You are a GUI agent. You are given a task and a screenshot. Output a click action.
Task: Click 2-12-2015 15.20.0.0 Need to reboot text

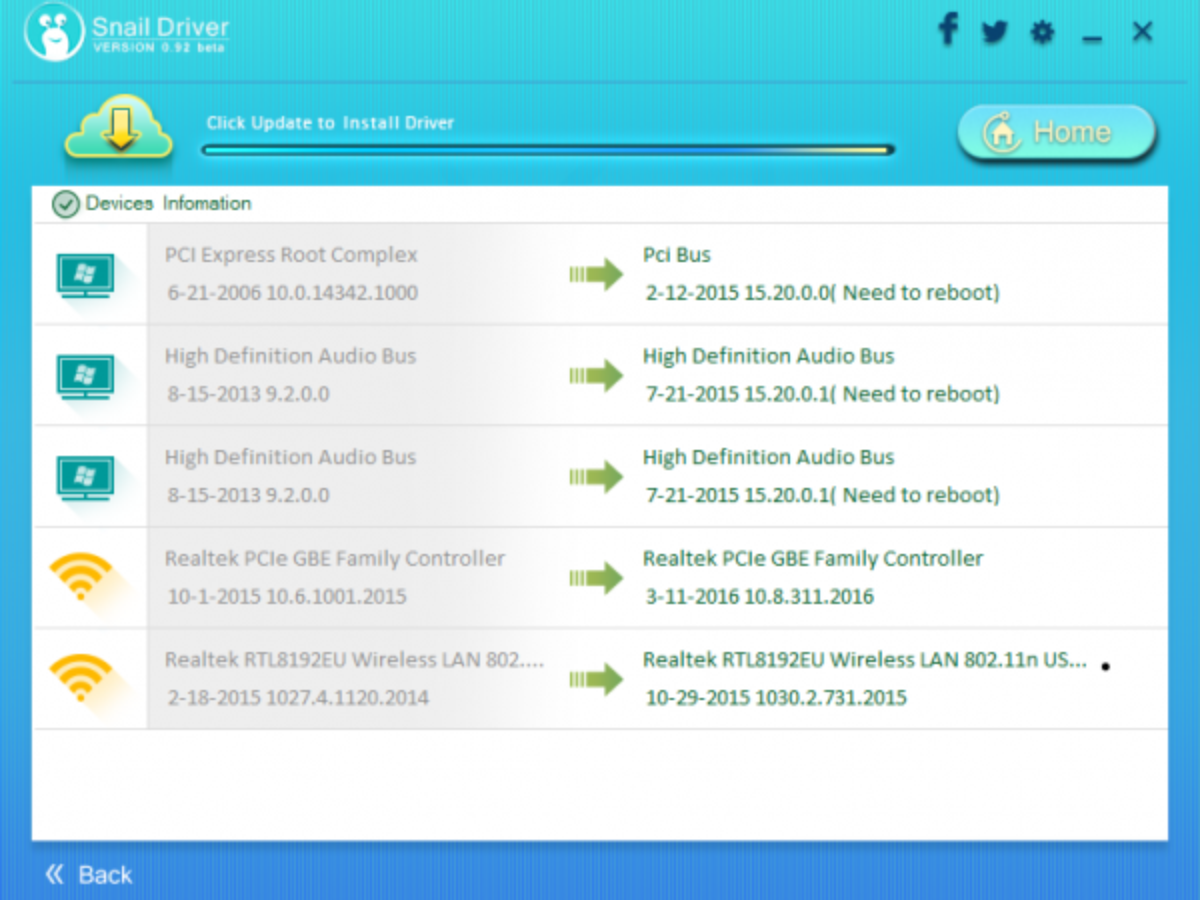click(x=823, y=293)
